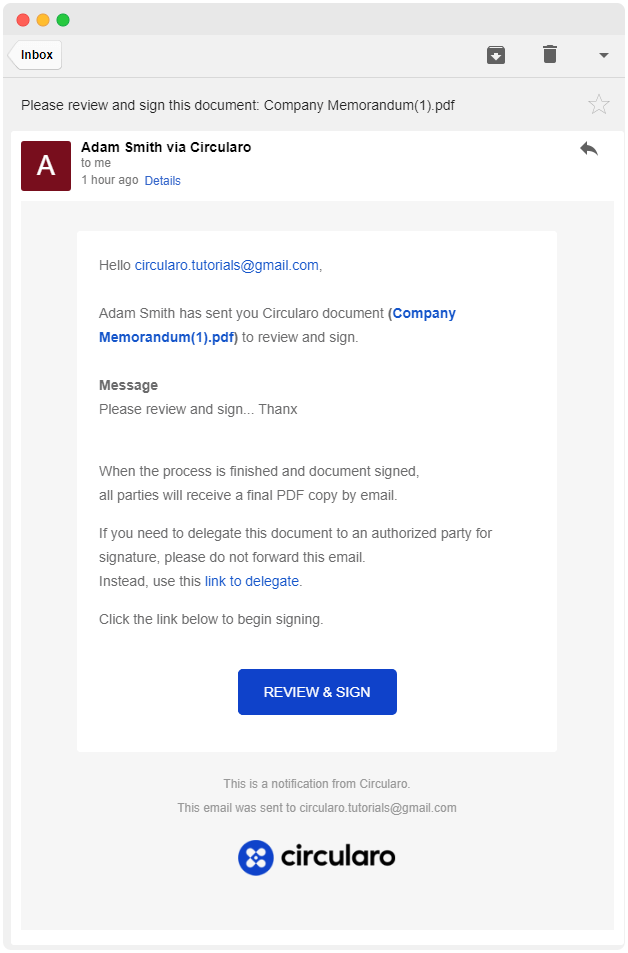Close the window with the red button
The width and height of the screenshot is (628, 953).
click(x=23, y=20)
